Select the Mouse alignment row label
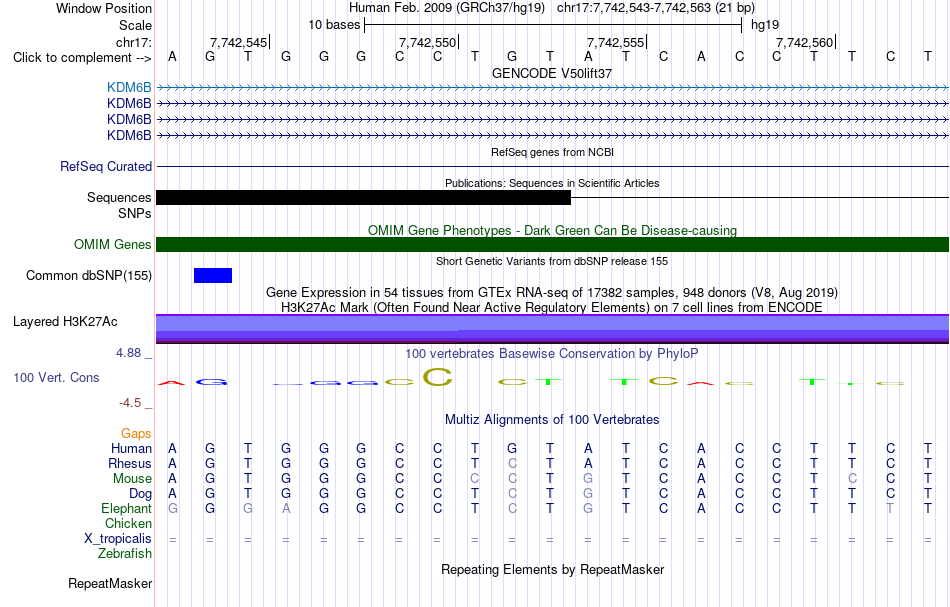Viewport: 950px width, 607px height. click(132, 479)
